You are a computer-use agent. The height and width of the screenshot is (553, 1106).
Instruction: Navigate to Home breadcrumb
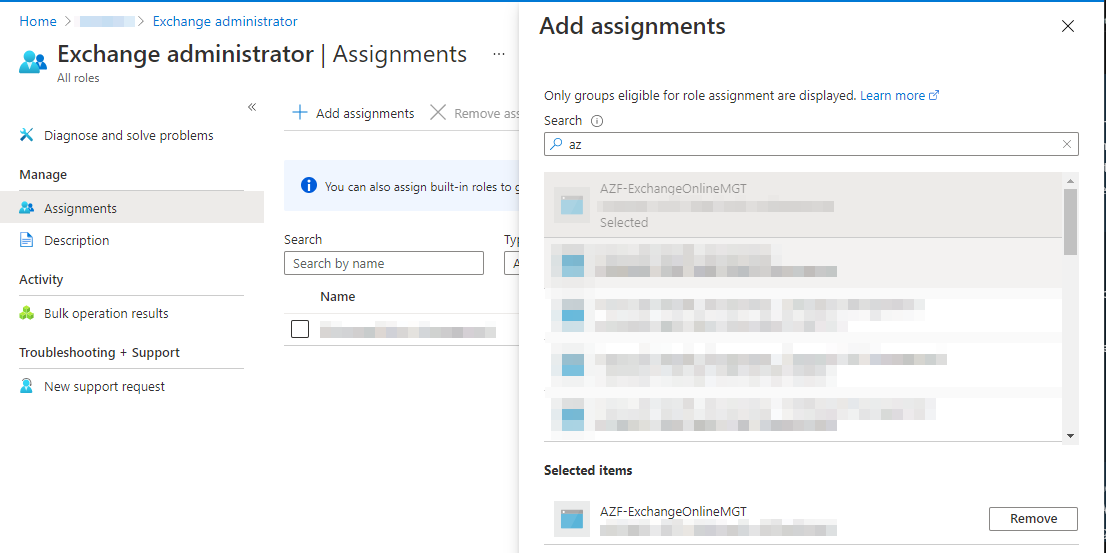coord(38,21)
